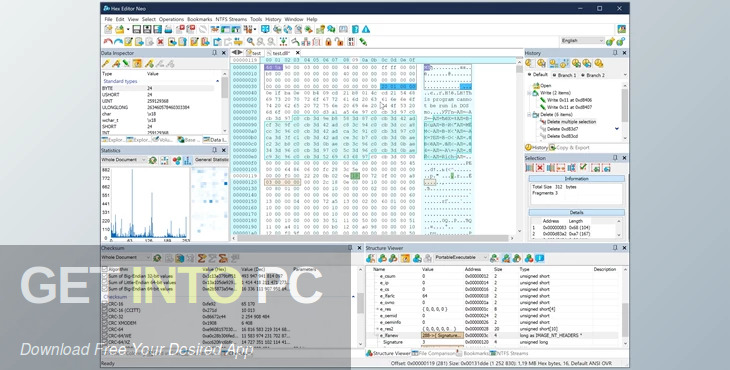Switch to the Branch 1 history tab
730x370 pixels.
click(564, 75)
